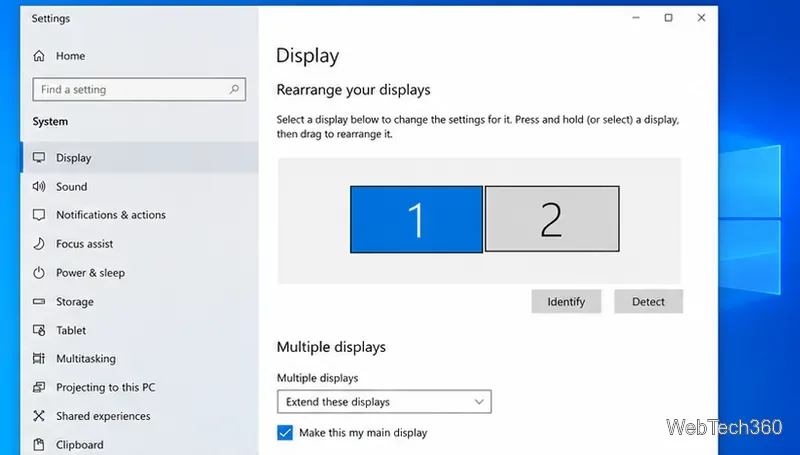Click the Find a setting search field
Image resolution: width=800 pixels, height=455 pixels.
click(x=139, y=89)
